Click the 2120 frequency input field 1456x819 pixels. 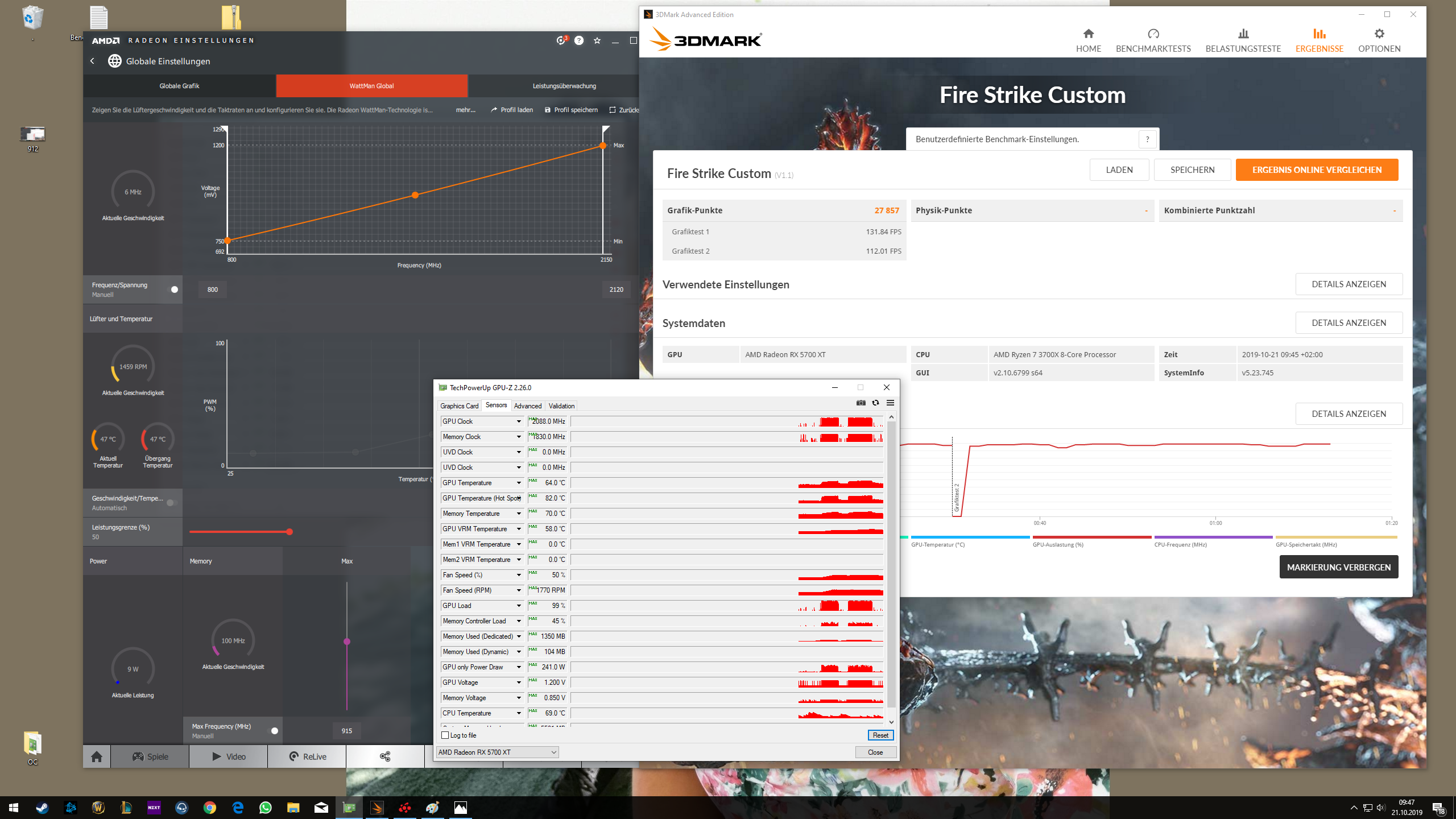pyautogui.click(x=617, y=289)
